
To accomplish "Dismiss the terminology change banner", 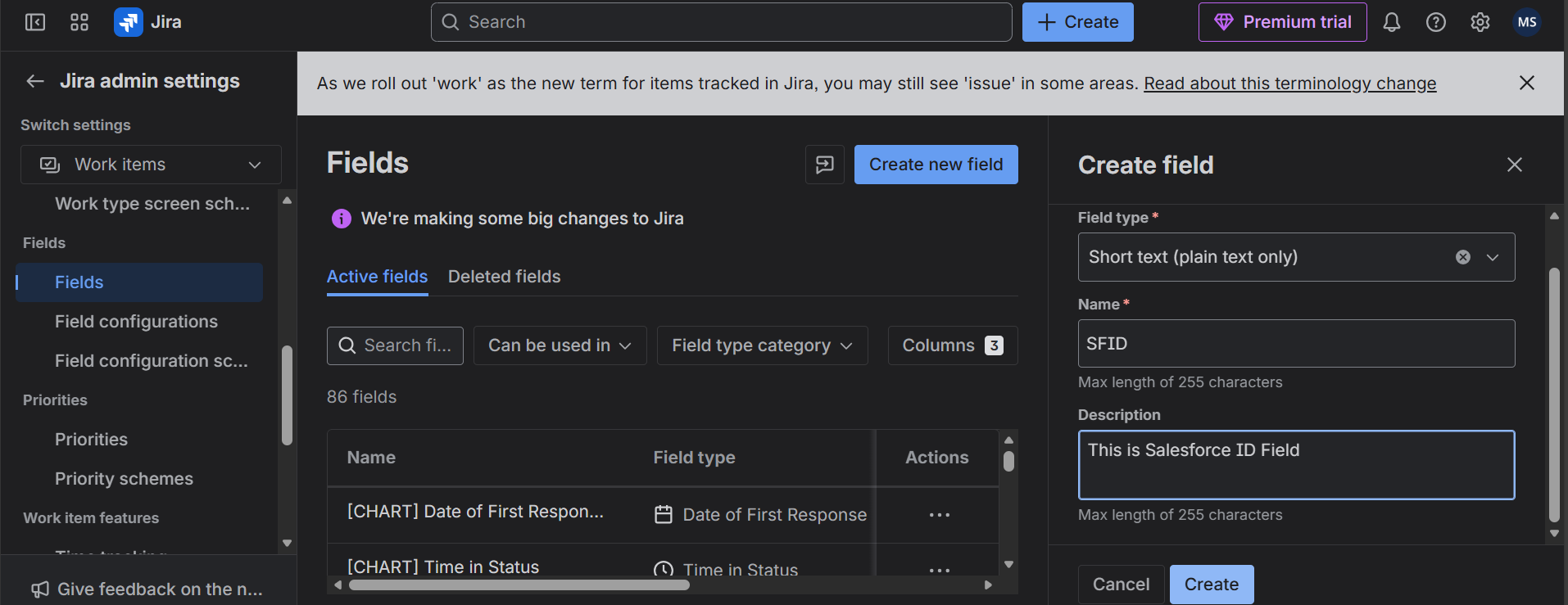I will [x=1527, y=83].
